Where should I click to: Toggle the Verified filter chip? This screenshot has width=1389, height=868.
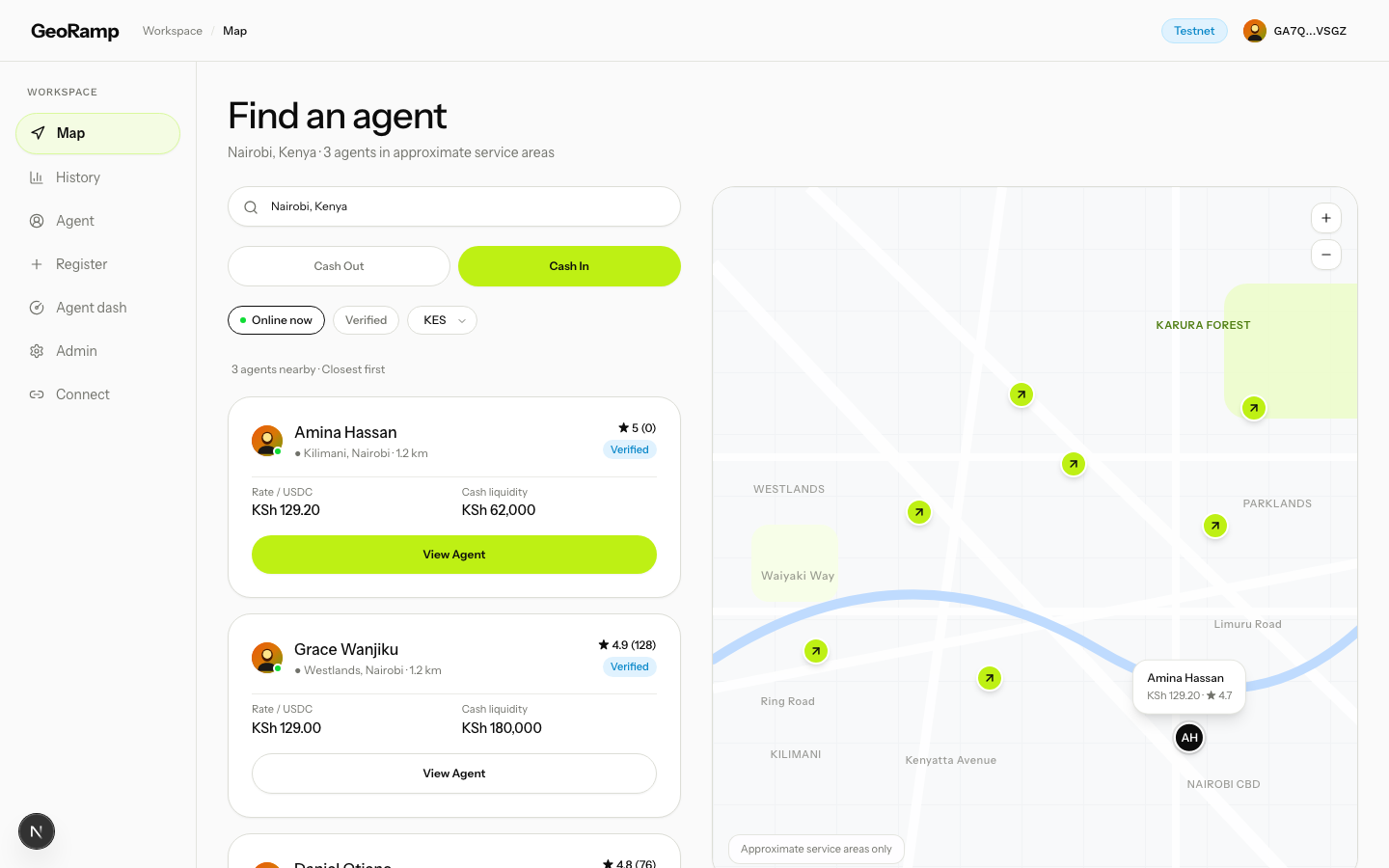366,320
